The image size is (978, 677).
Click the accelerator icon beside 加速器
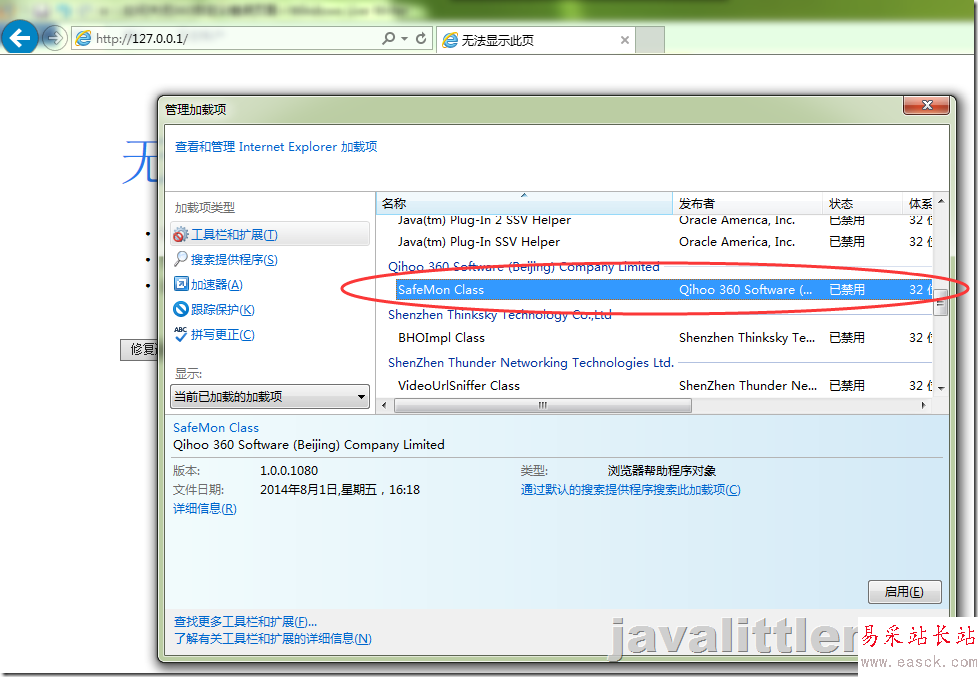(x=181, y=284)
